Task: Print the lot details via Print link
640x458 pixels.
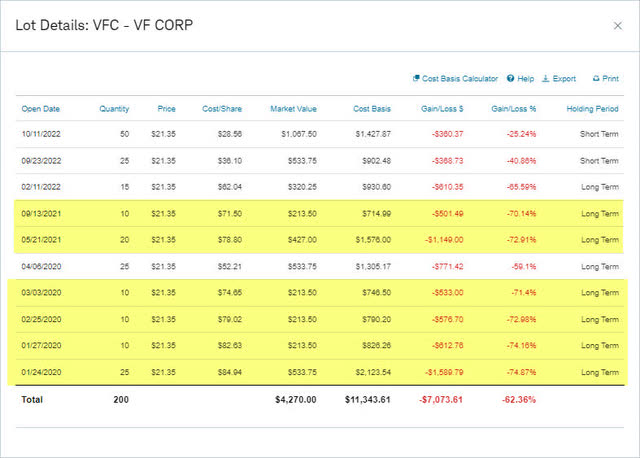Action: click(x=611, y=78)
